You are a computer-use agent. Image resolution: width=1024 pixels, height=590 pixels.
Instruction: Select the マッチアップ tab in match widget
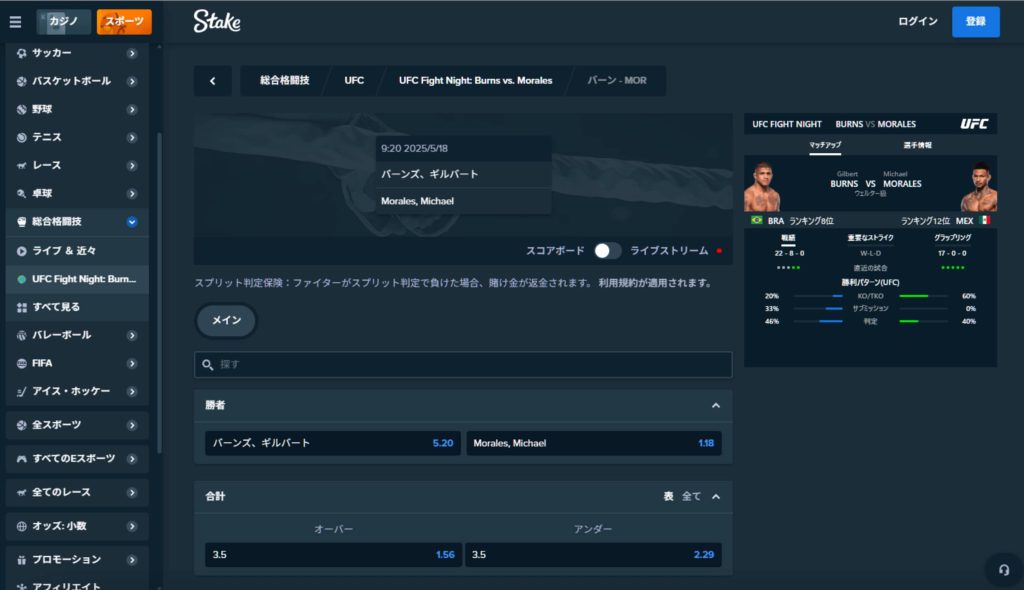tap(825, 145)
